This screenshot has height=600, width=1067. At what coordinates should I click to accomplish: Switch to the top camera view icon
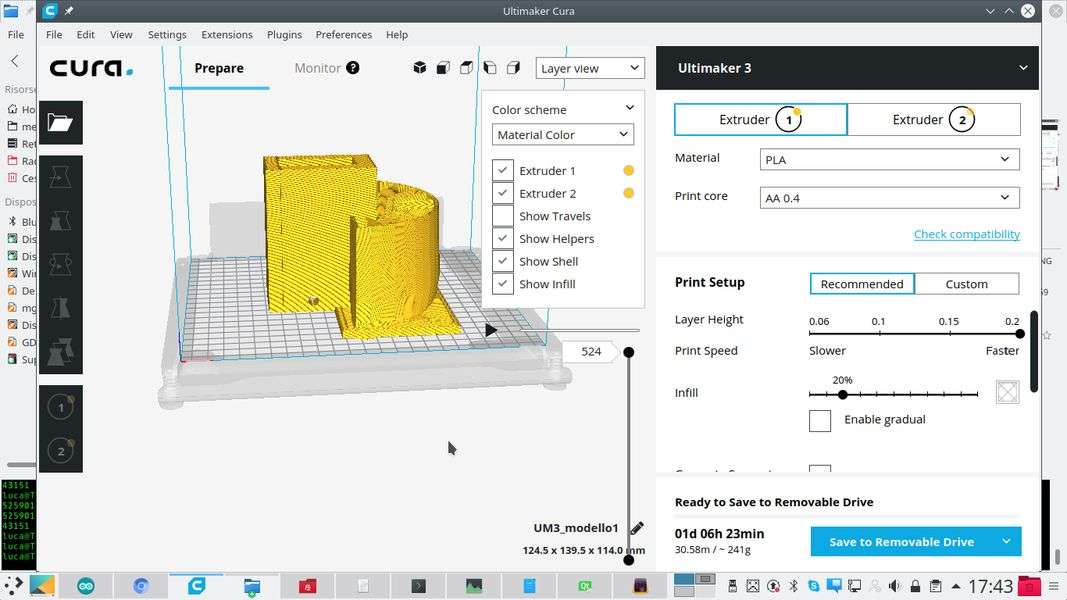466,68
